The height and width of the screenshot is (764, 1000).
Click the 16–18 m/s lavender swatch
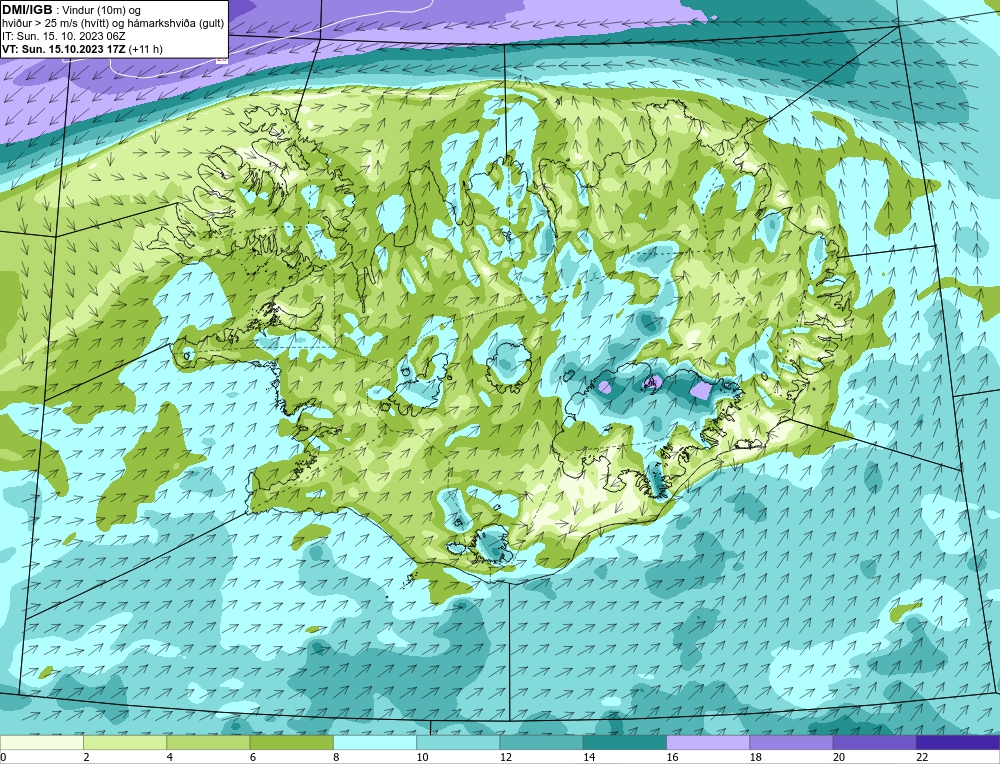pos(708,742)
